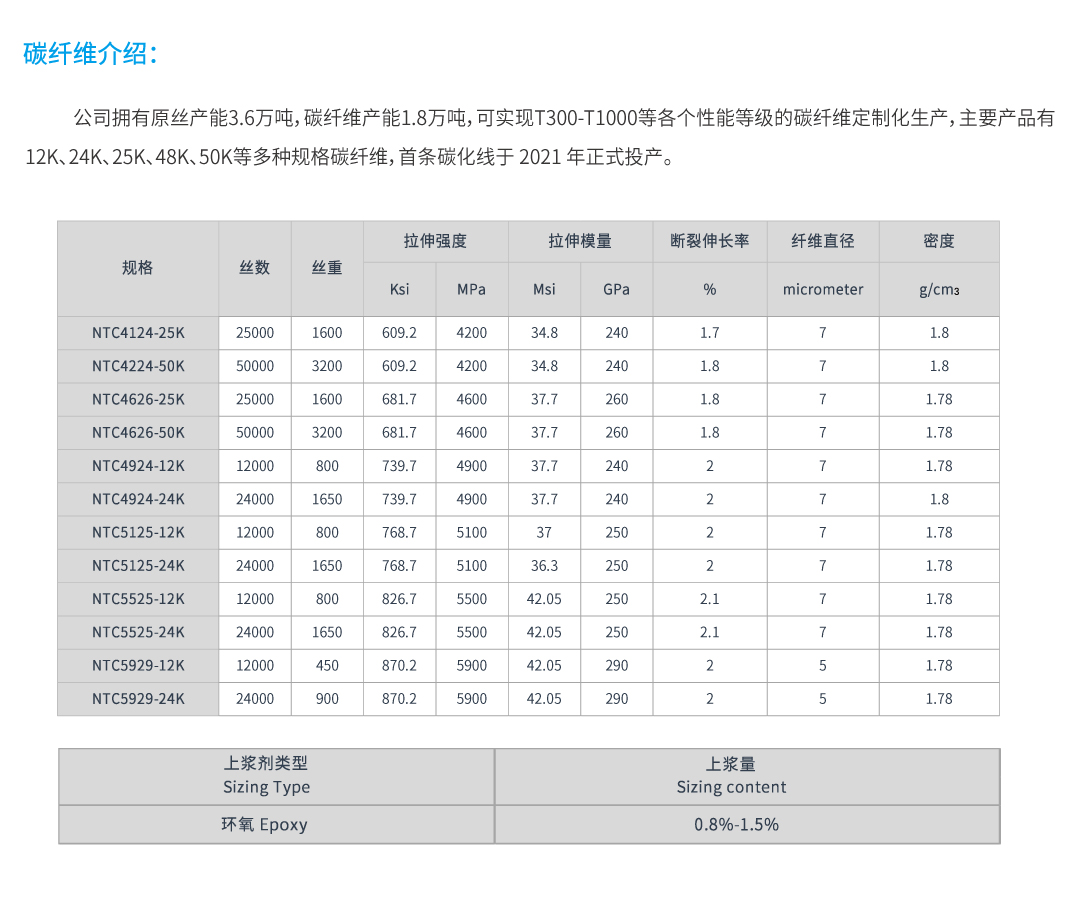This screenshot has height=920, width=1074.
Task: Click the NTC4224-50K row label
Action: [x=138, y=366]
